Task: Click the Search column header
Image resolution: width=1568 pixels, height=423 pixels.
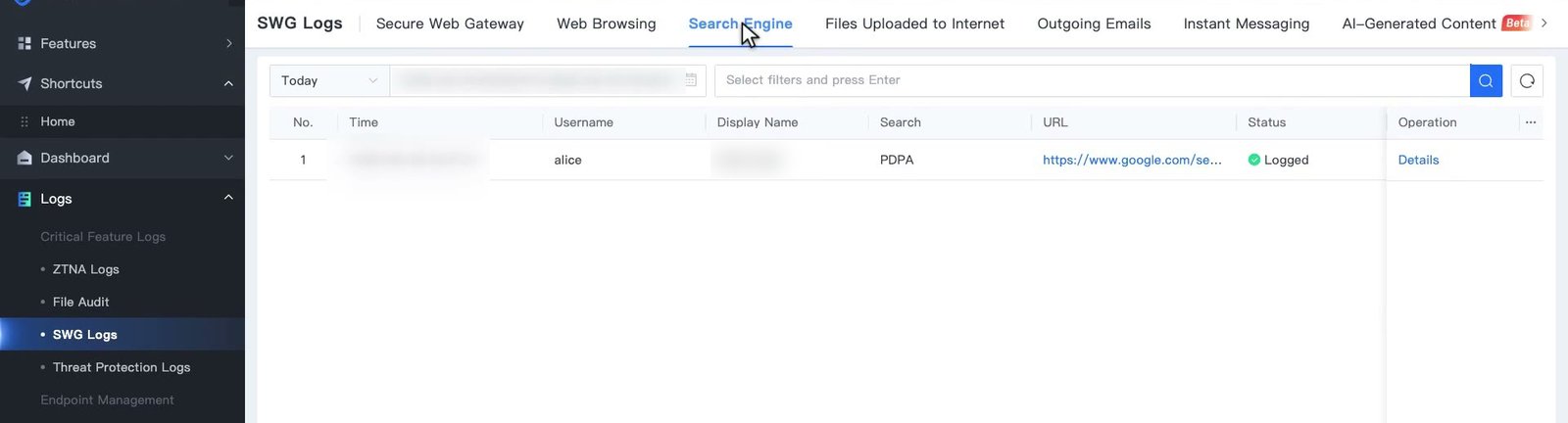Action: click(x=901, y=122)
